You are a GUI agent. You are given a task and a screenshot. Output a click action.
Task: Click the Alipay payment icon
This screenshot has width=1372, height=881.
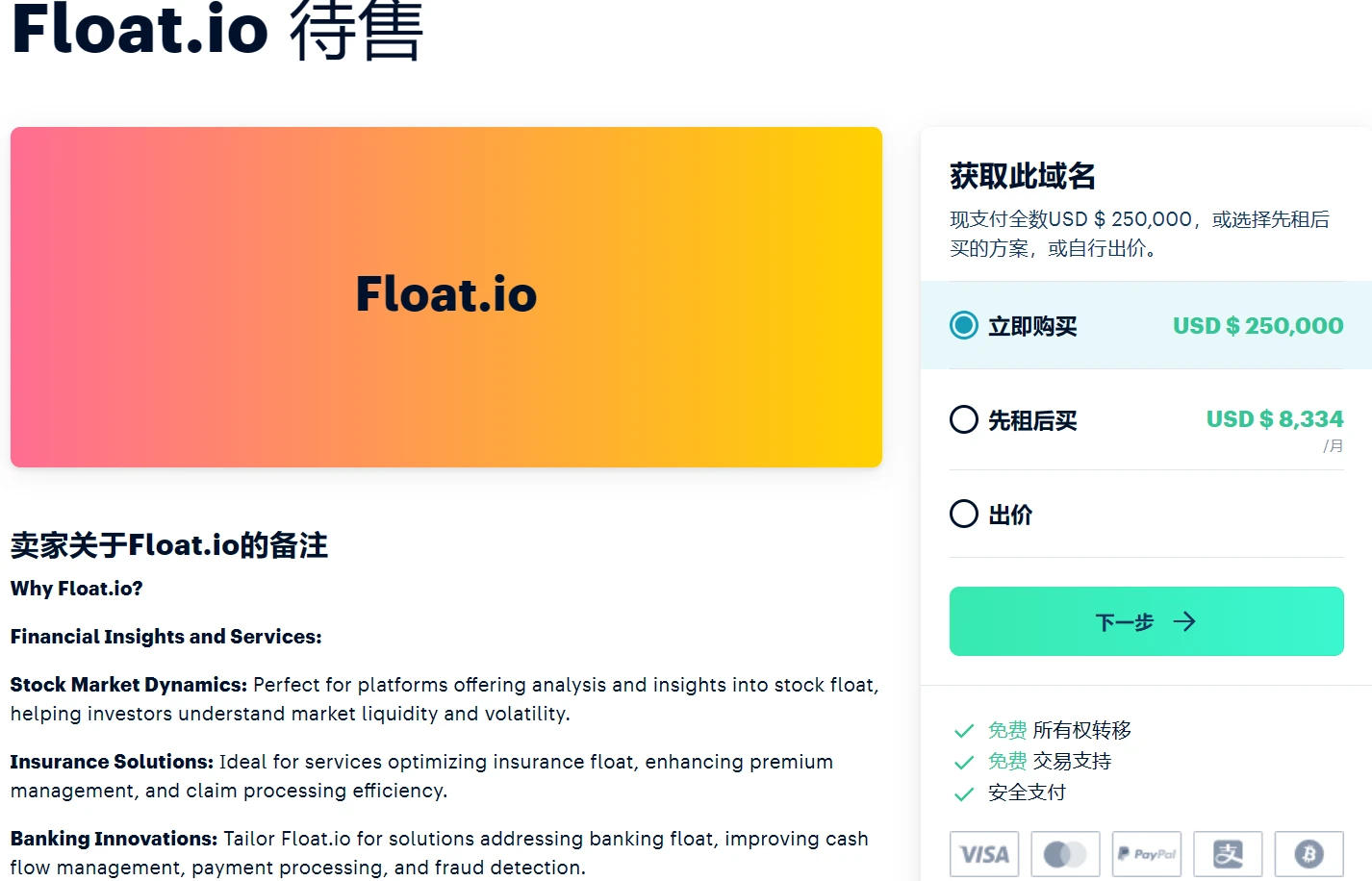pyautogui.click(x=1228, y=854)
